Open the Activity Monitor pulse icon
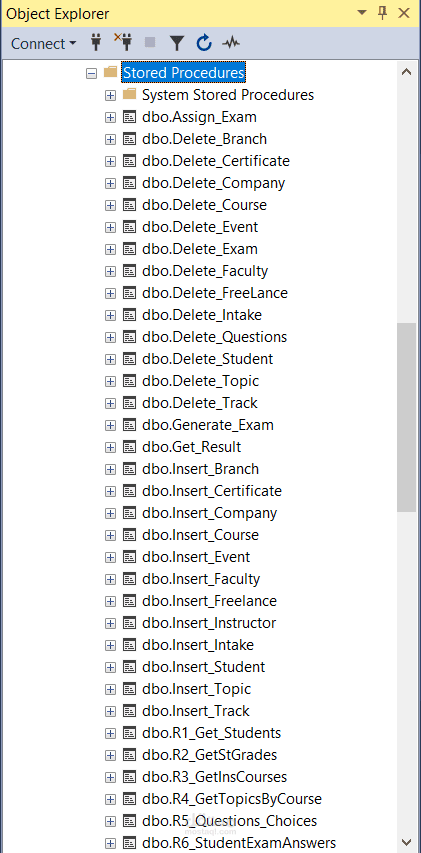Viewport: 421px width, 853px height. pos(231,43)
